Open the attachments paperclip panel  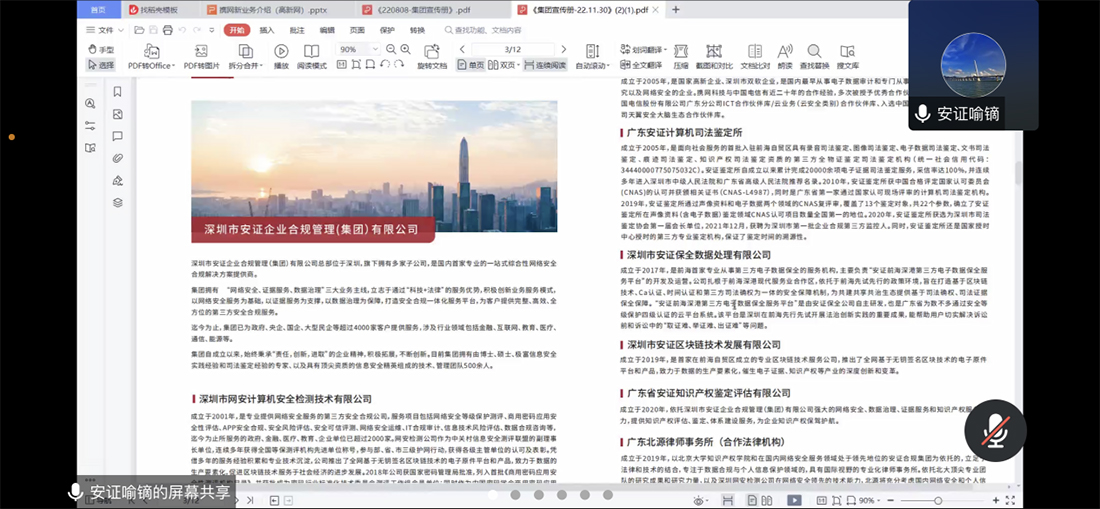coord(118,158)
